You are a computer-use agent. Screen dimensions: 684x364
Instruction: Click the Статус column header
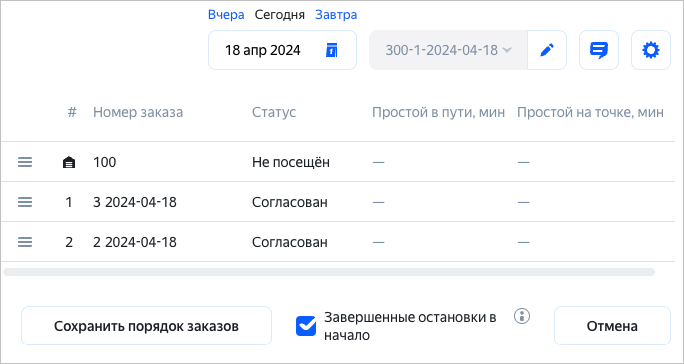coord(274,112)
